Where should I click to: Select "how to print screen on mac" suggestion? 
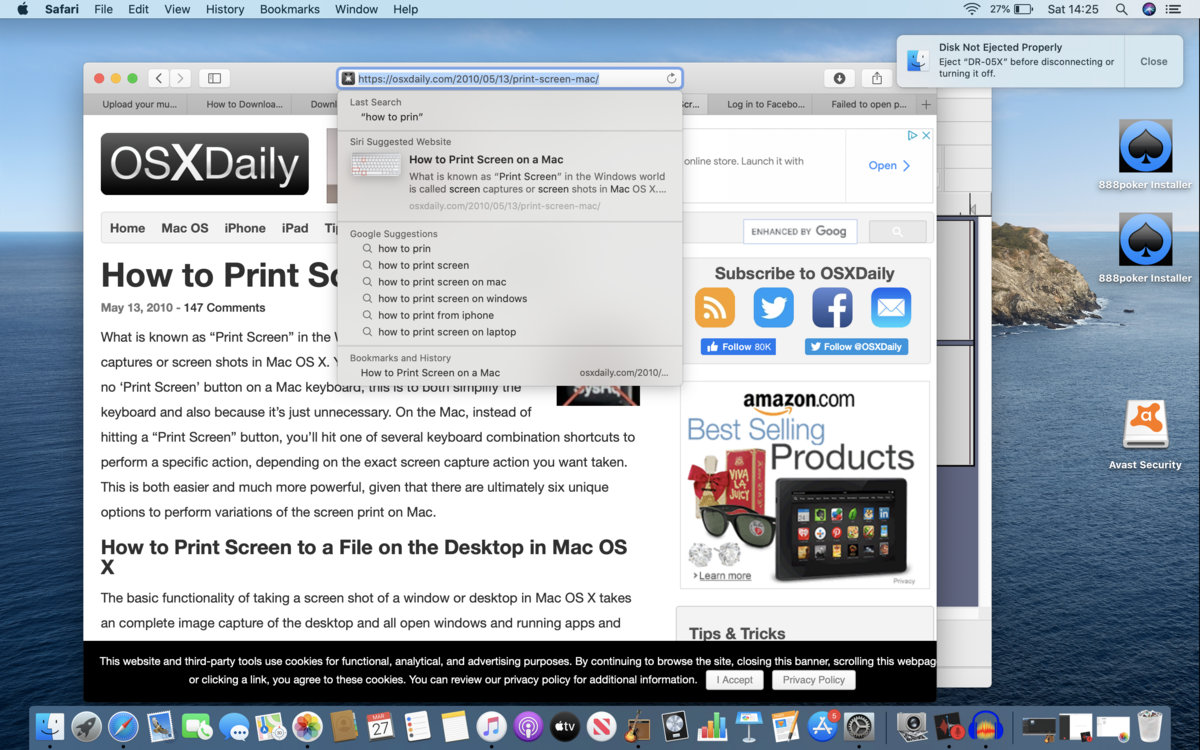[442, 282]
